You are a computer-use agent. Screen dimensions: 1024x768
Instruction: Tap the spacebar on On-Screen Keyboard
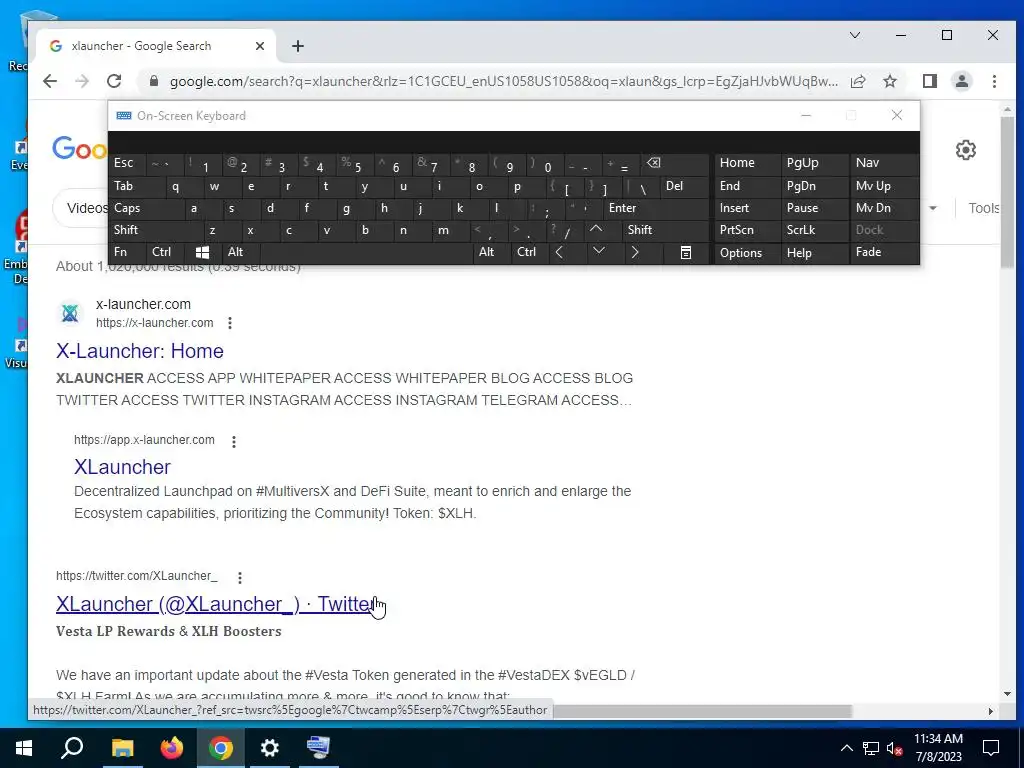pyautogui.click(x=367, y=252)
